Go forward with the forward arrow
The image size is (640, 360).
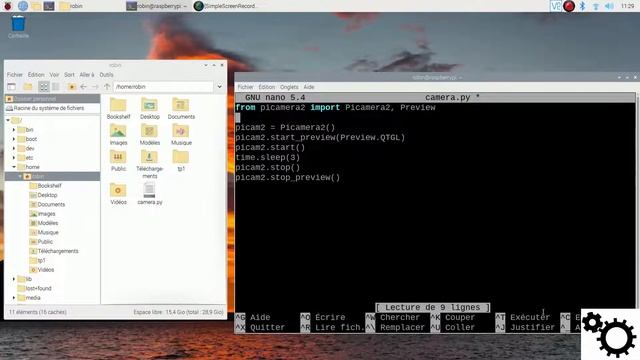point(95,87)
